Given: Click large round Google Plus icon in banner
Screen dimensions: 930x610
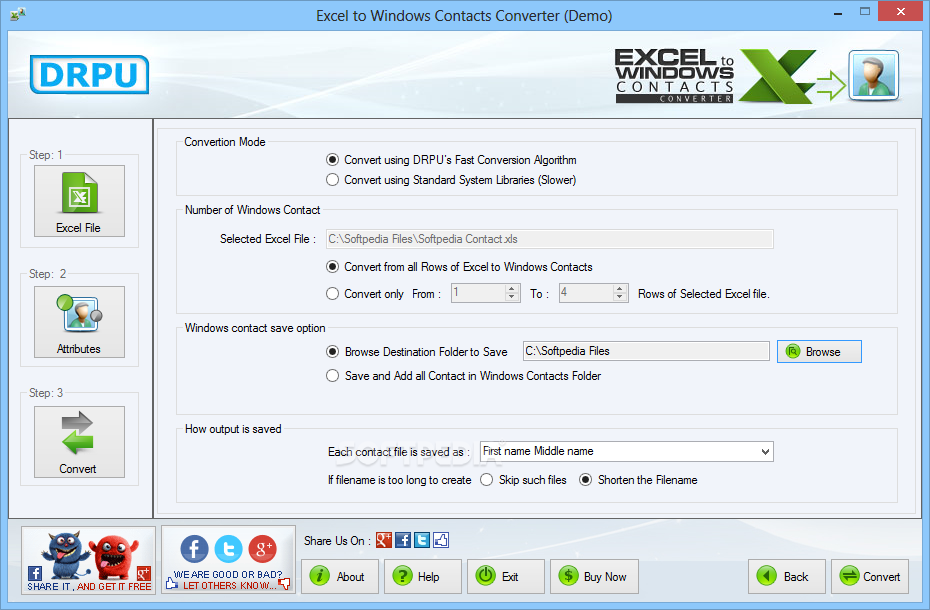Looking at the screenshot, I should tap(262, 549).
